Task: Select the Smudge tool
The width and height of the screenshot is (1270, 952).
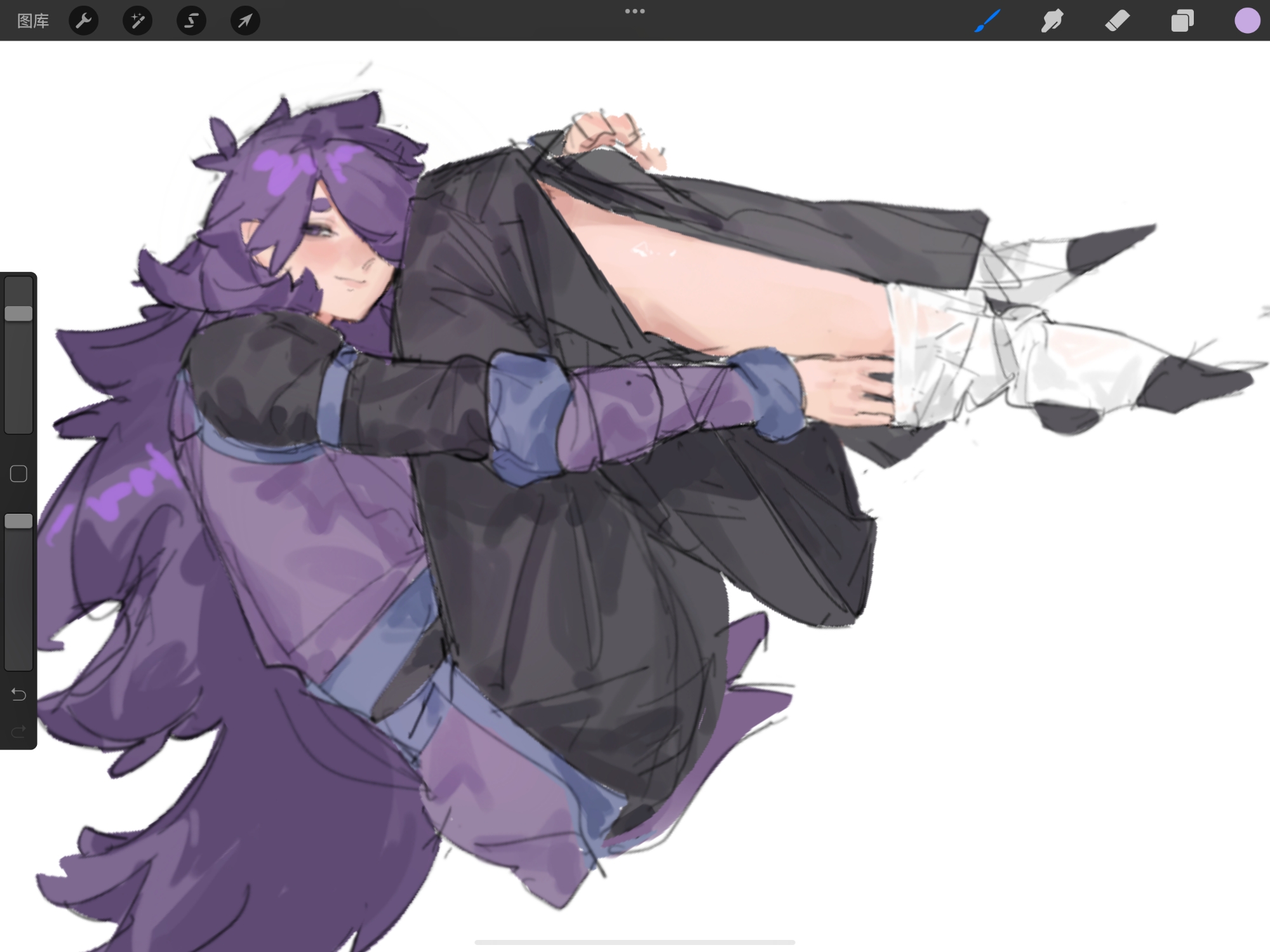Action: (x=1052, y=21)
